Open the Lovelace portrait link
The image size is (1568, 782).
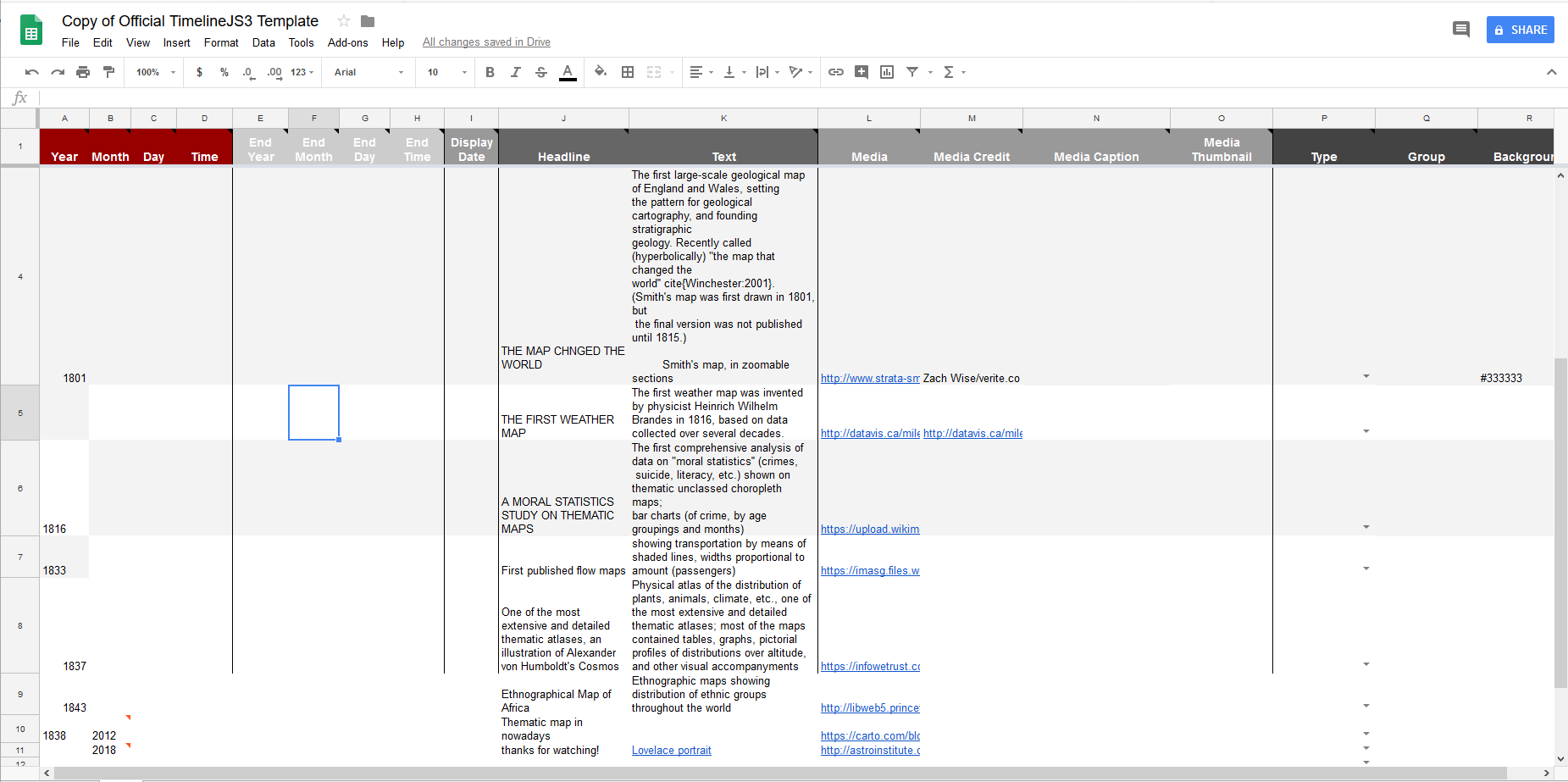(x=671, y=750)
